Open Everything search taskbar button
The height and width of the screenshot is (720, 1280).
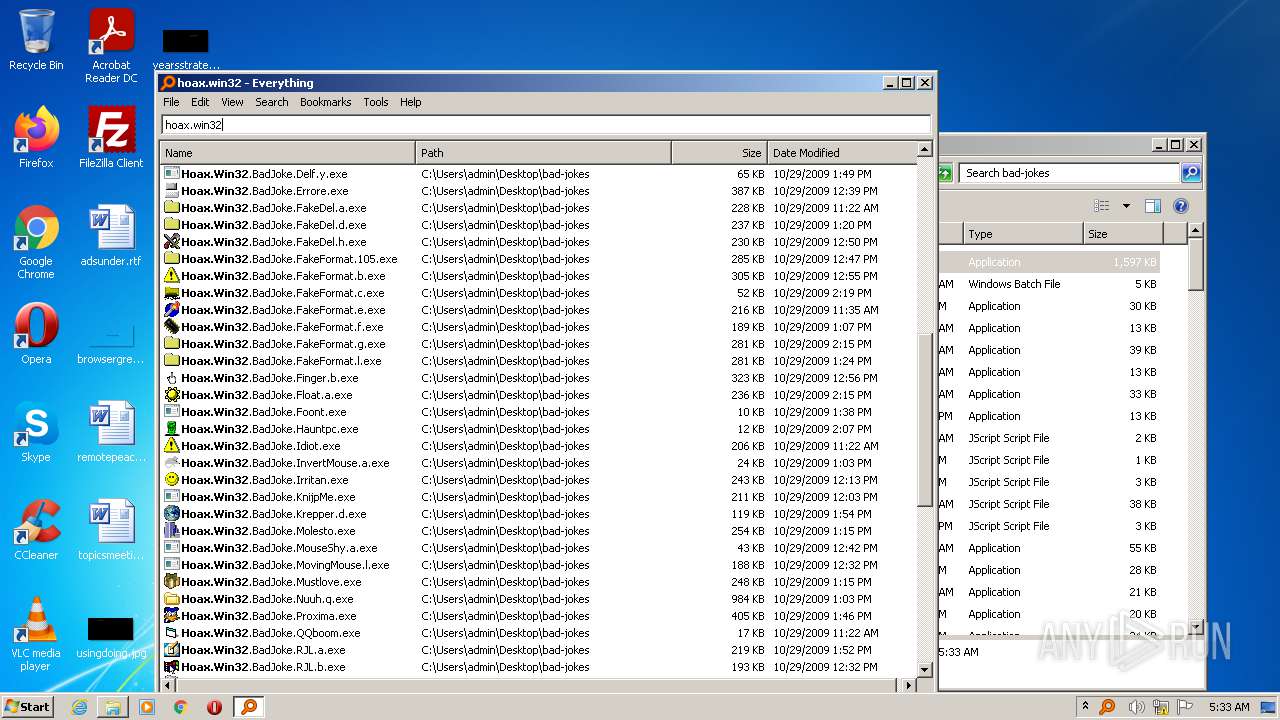249,707
